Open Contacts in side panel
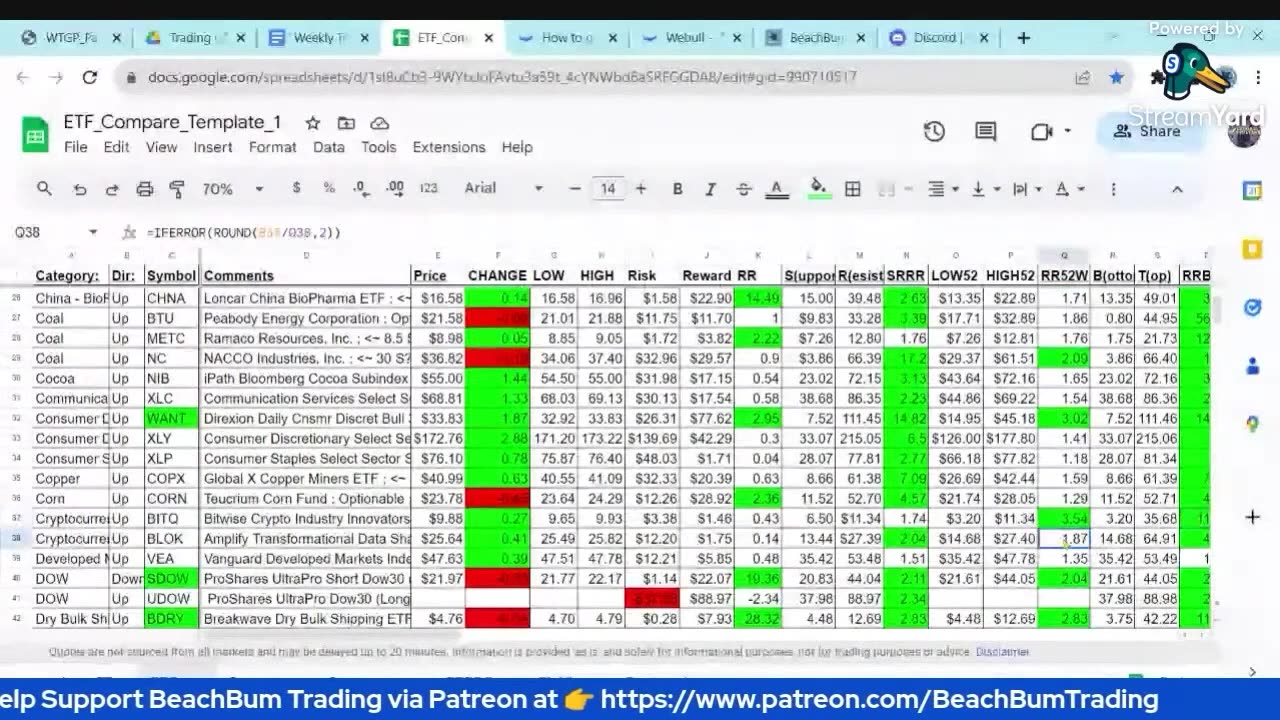 coord(1252,366)
